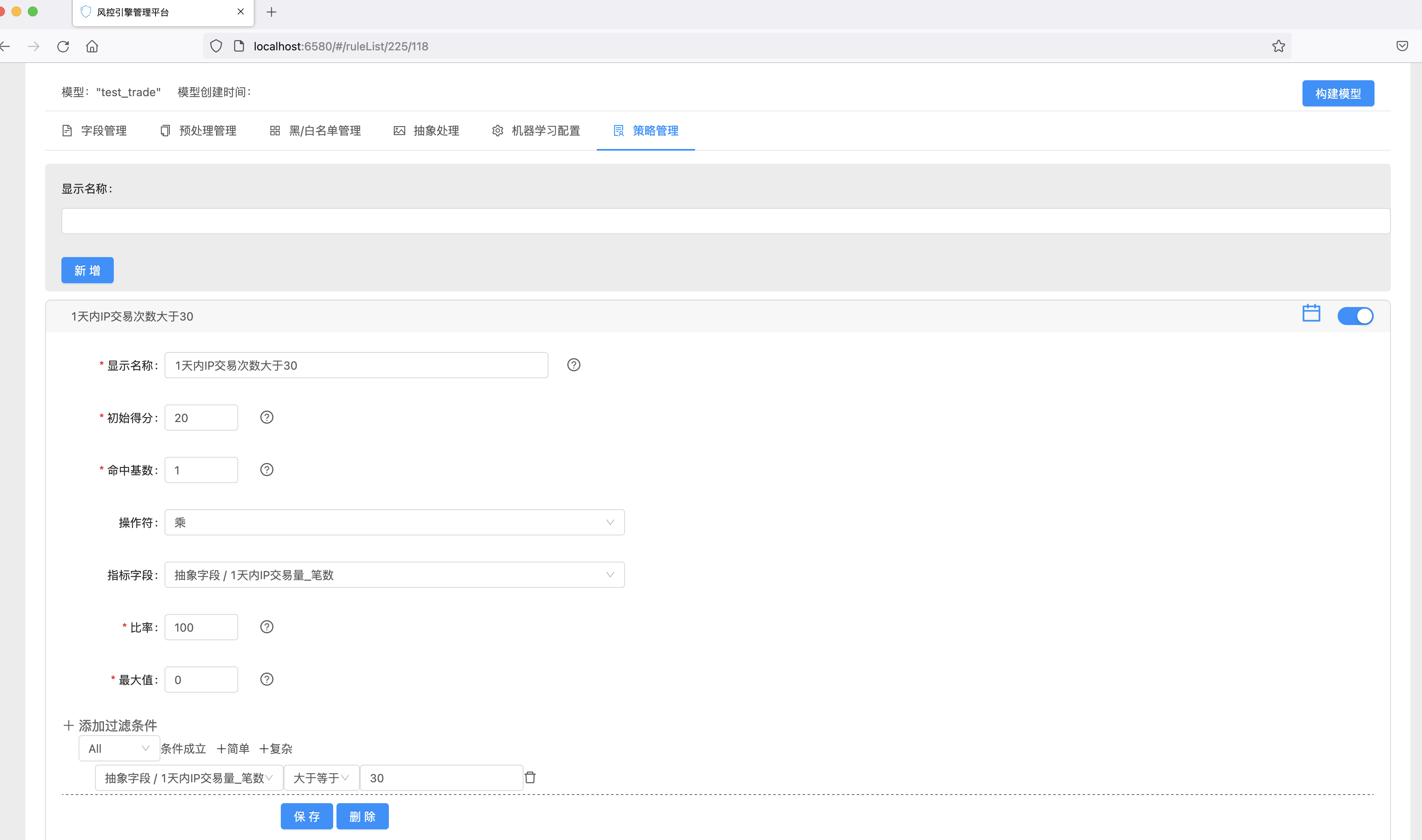Save the rule with 保存 button

pyautogui.click(x=307, y=816)
